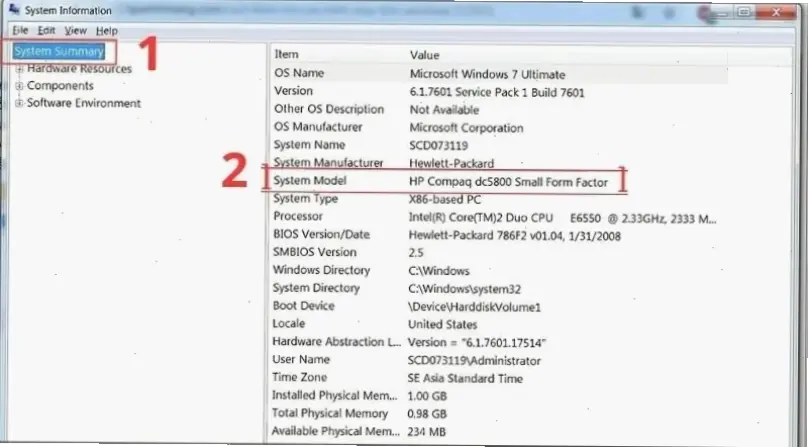Select the SMBIOS Version row label
The width and height of the screenshot is (808, 447).
pos(314,252)
